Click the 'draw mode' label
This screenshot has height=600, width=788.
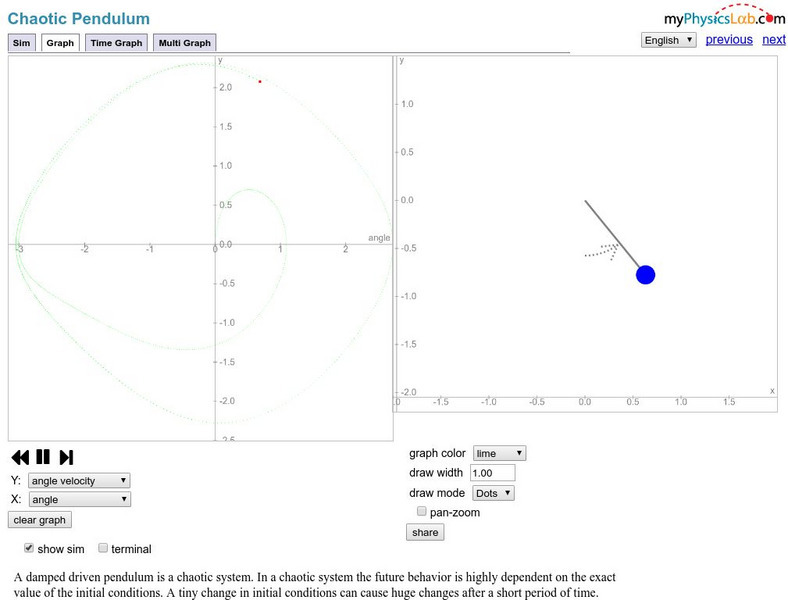pyautogui.click(x=437, y=493)
